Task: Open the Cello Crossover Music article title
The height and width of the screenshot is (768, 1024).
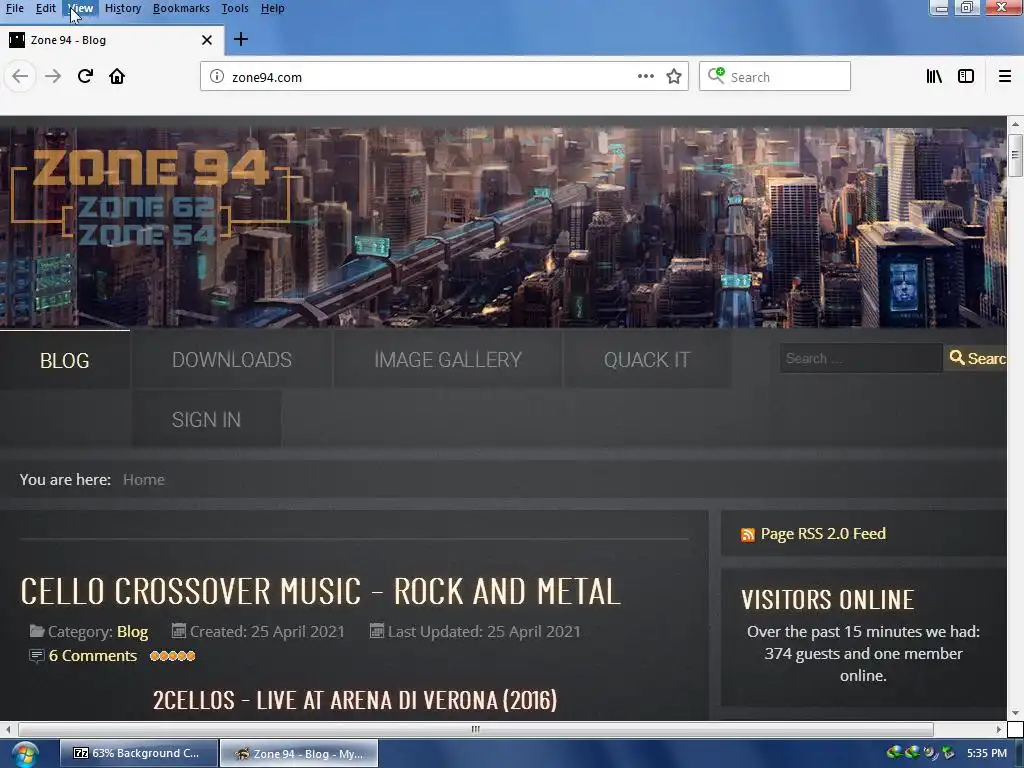Action: pos(320,591)
